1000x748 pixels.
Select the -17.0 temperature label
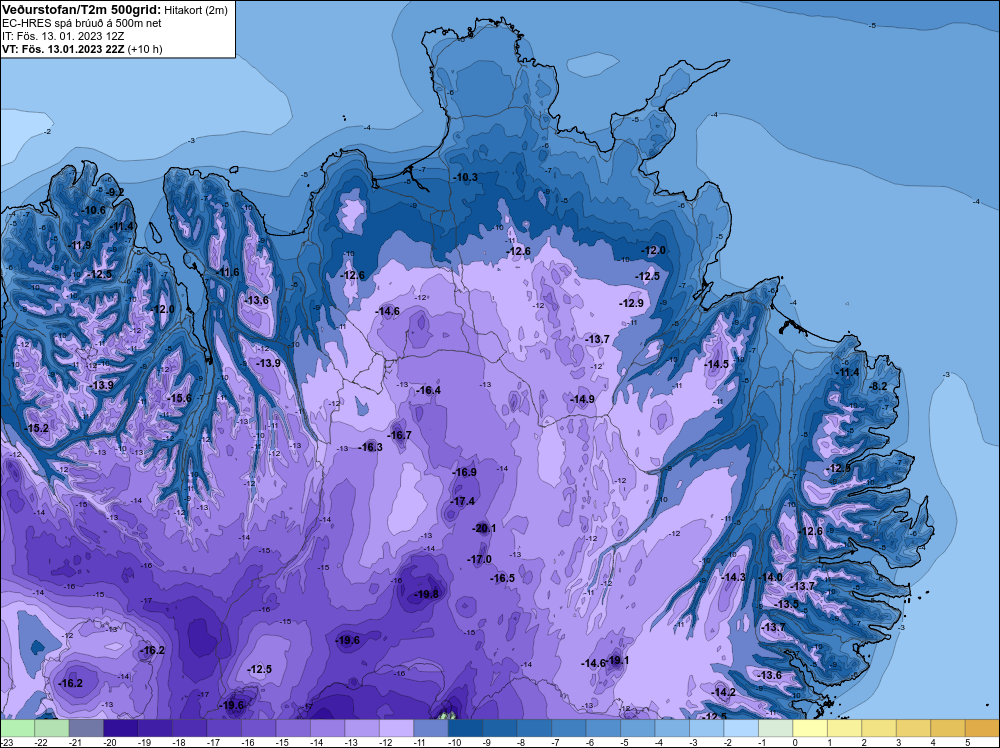coord(480,559)
